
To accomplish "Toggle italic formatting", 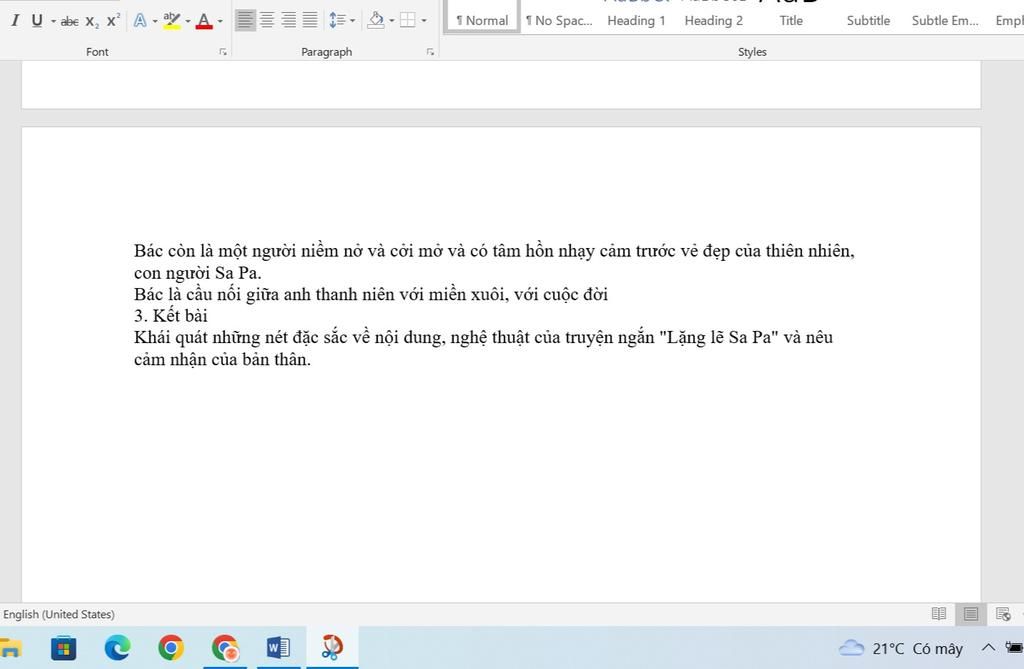I will click(x=15, y=20).
